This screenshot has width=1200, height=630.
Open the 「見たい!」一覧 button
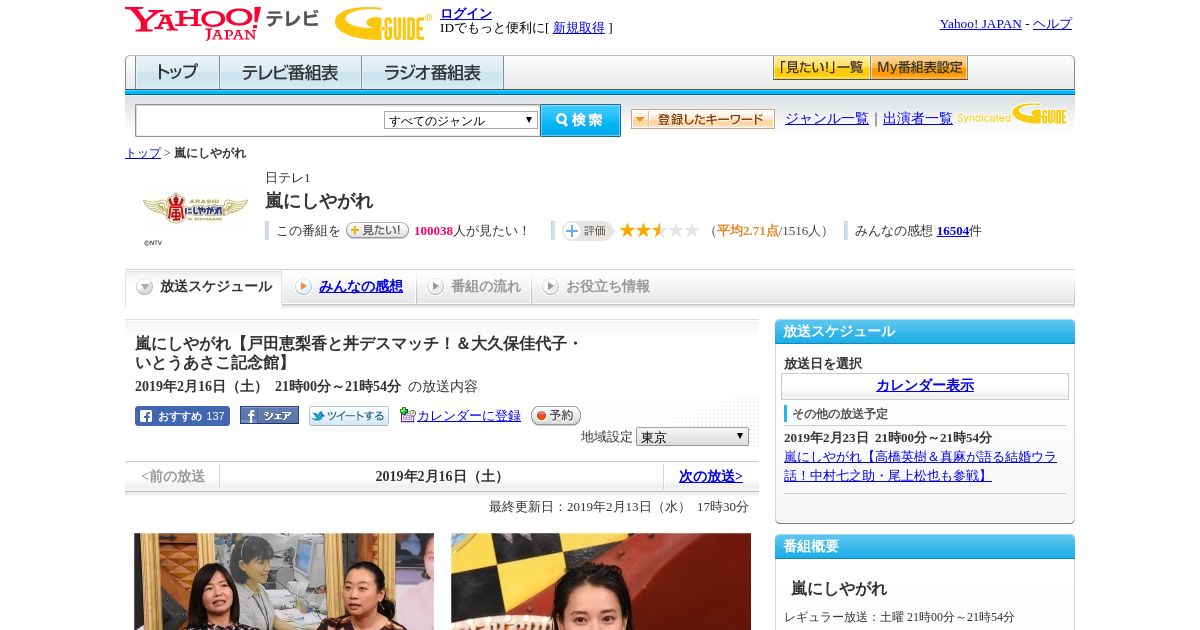pos(821,68)
